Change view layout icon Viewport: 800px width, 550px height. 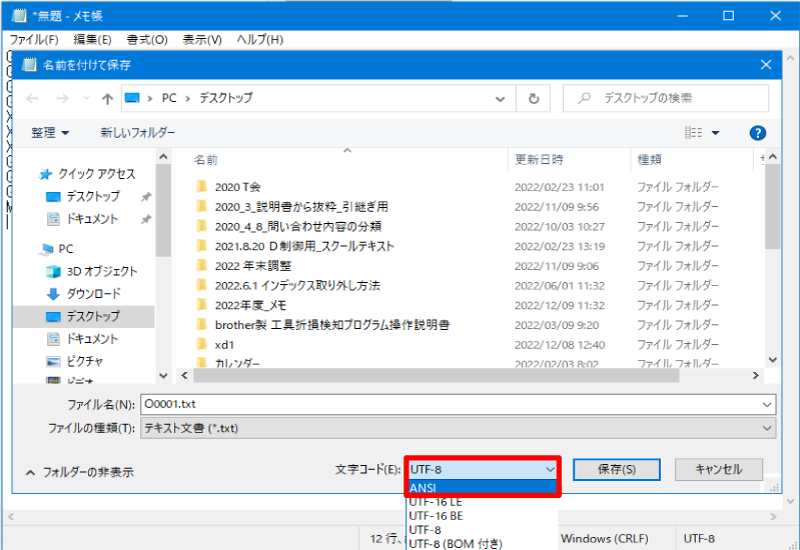pyautogui.click(x=693, y=133)
